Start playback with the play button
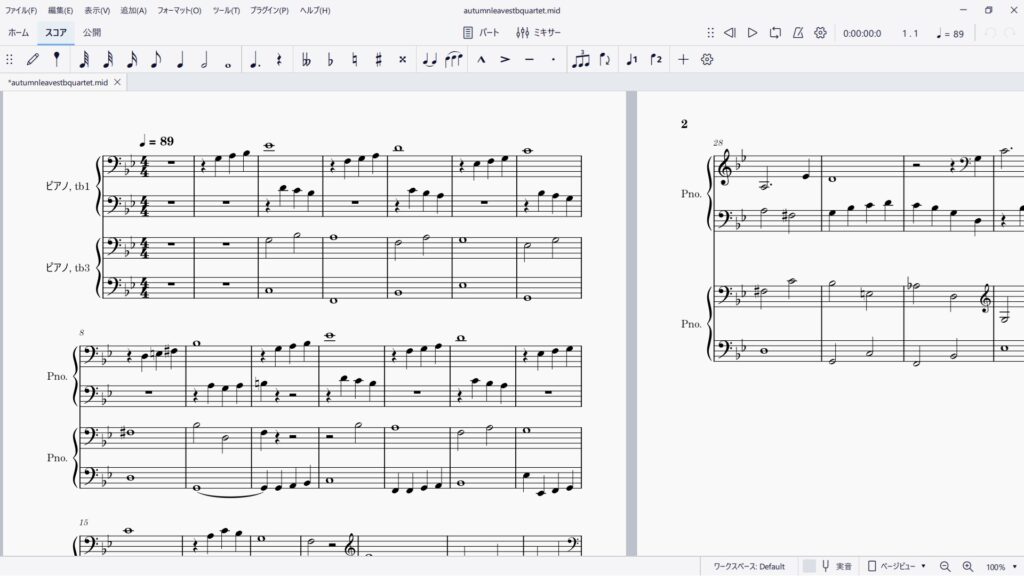 tap(752, 33)
